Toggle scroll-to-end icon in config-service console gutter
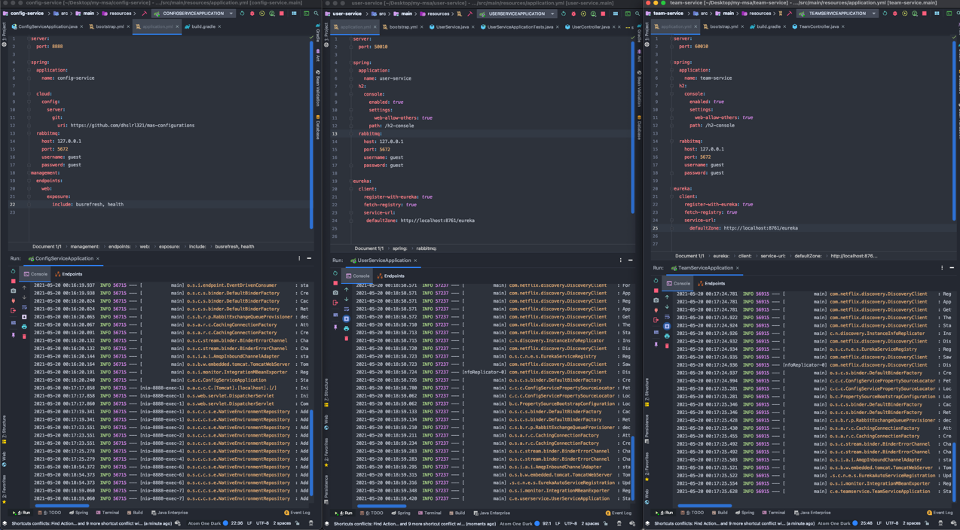This screenshot has height=530, width=960. click(x=24, y=317)
